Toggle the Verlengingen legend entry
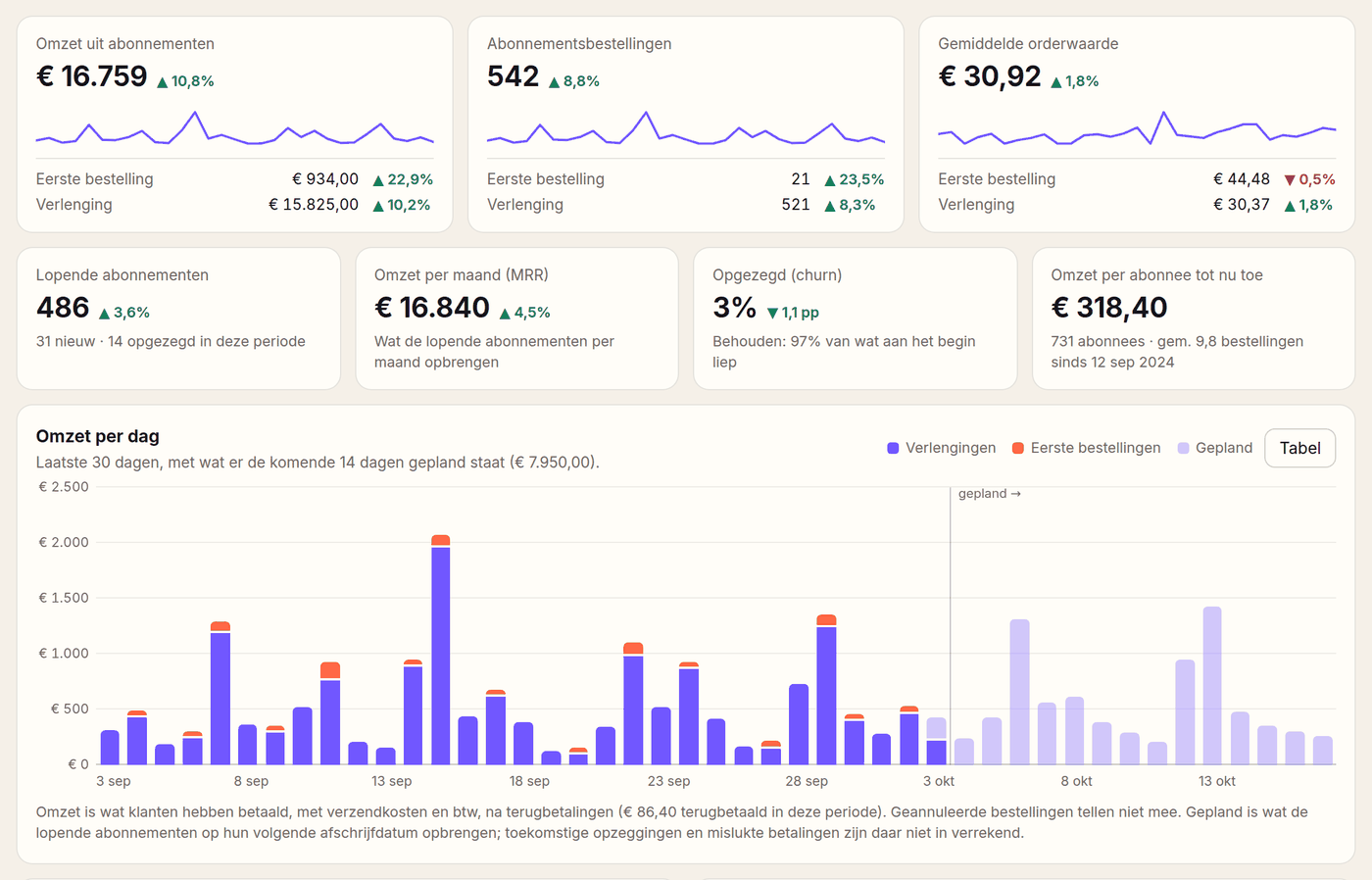Viewport: 1372px width, 880px height. pos(941,448)
